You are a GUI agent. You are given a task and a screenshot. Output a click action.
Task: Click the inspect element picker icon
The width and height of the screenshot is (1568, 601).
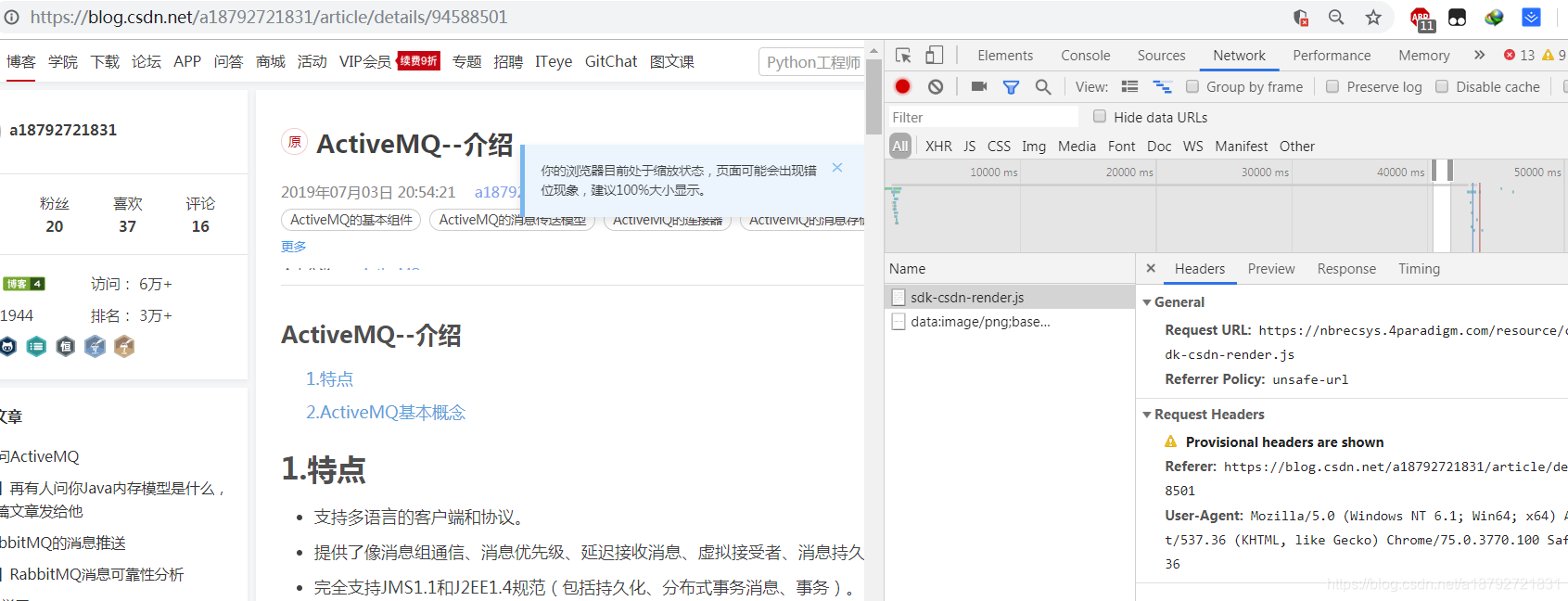(x=903, y=56)
